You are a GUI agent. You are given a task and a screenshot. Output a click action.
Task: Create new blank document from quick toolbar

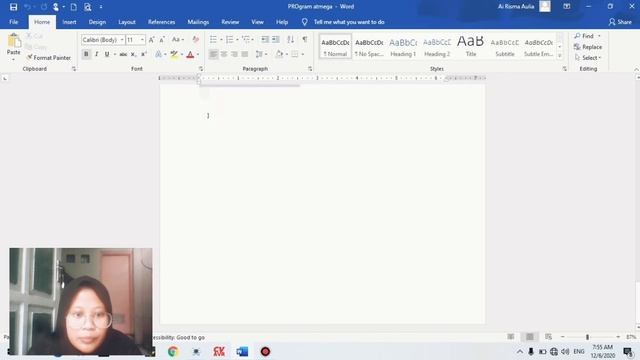point(73,7)
